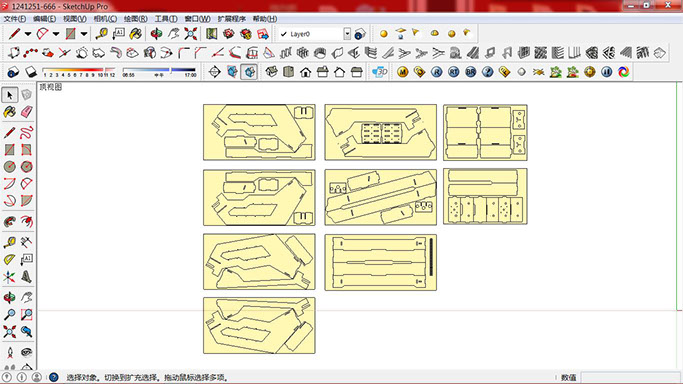683x384 pixels.
Task: Select the Pan hand tool in left toolbar
Action: [27, 297]
